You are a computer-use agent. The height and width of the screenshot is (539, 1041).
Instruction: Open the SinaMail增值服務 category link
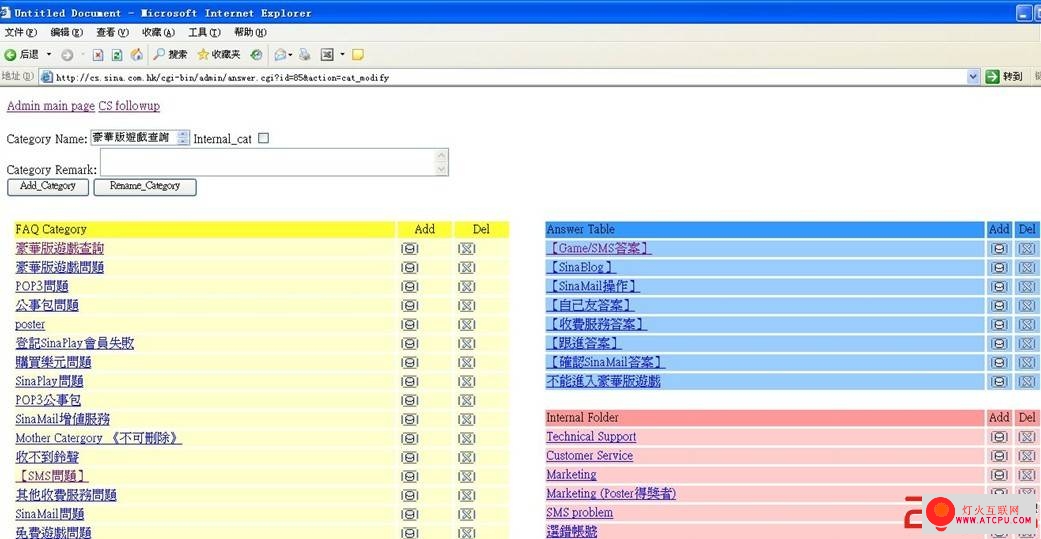coord(62,420)
